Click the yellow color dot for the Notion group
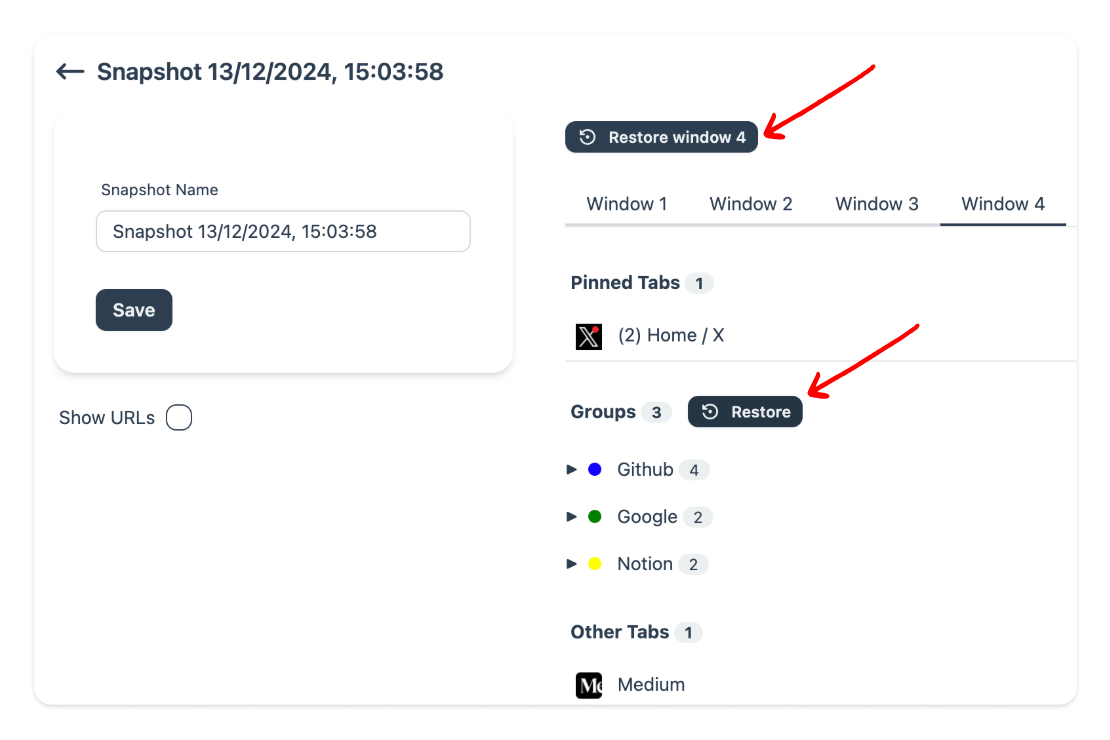Image resolution: width=1110 pixels, height=740 pixels. tap(595, 564)
